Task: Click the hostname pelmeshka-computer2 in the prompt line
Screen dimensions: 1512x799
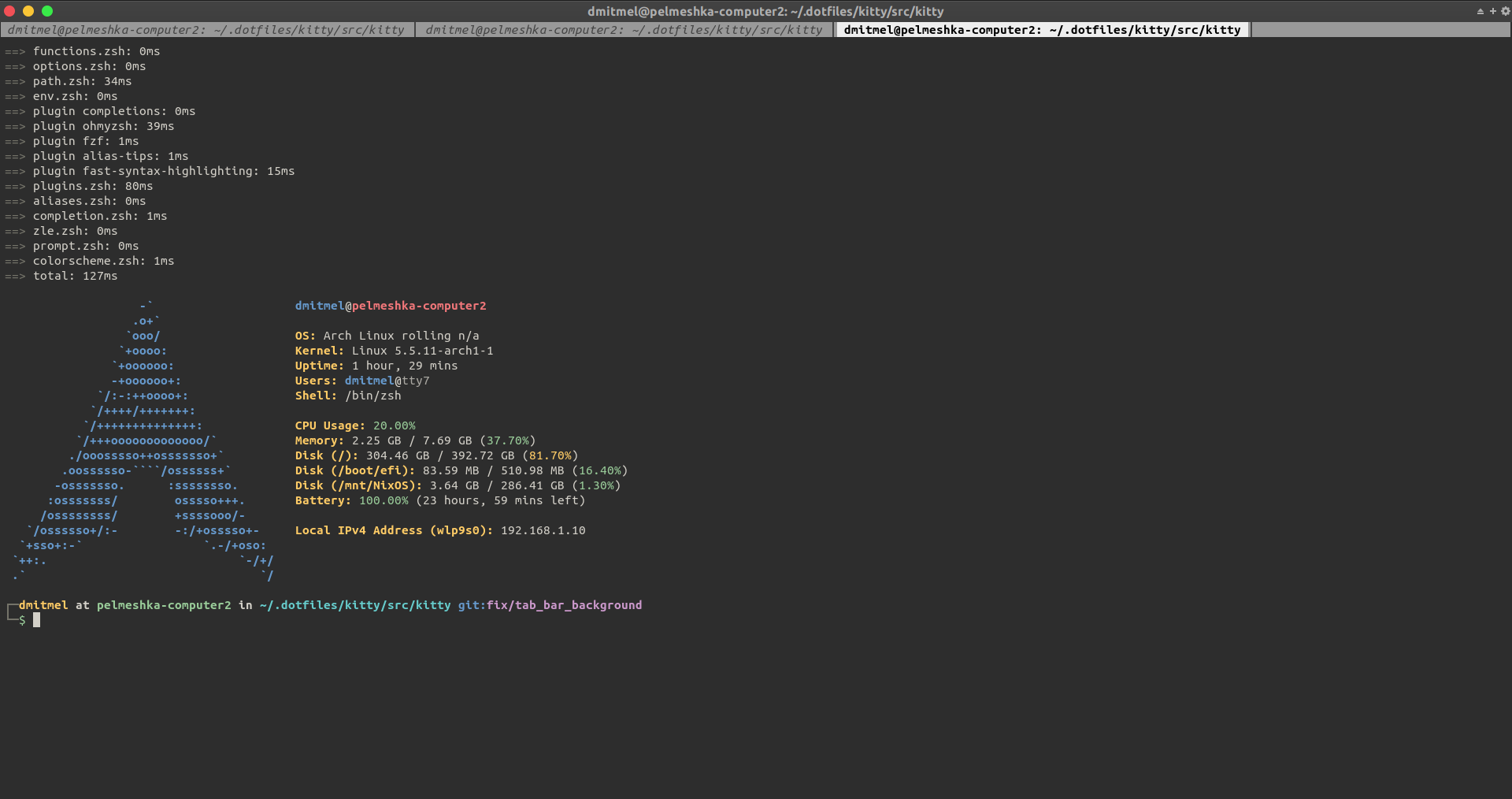Action: pos(164,605)
